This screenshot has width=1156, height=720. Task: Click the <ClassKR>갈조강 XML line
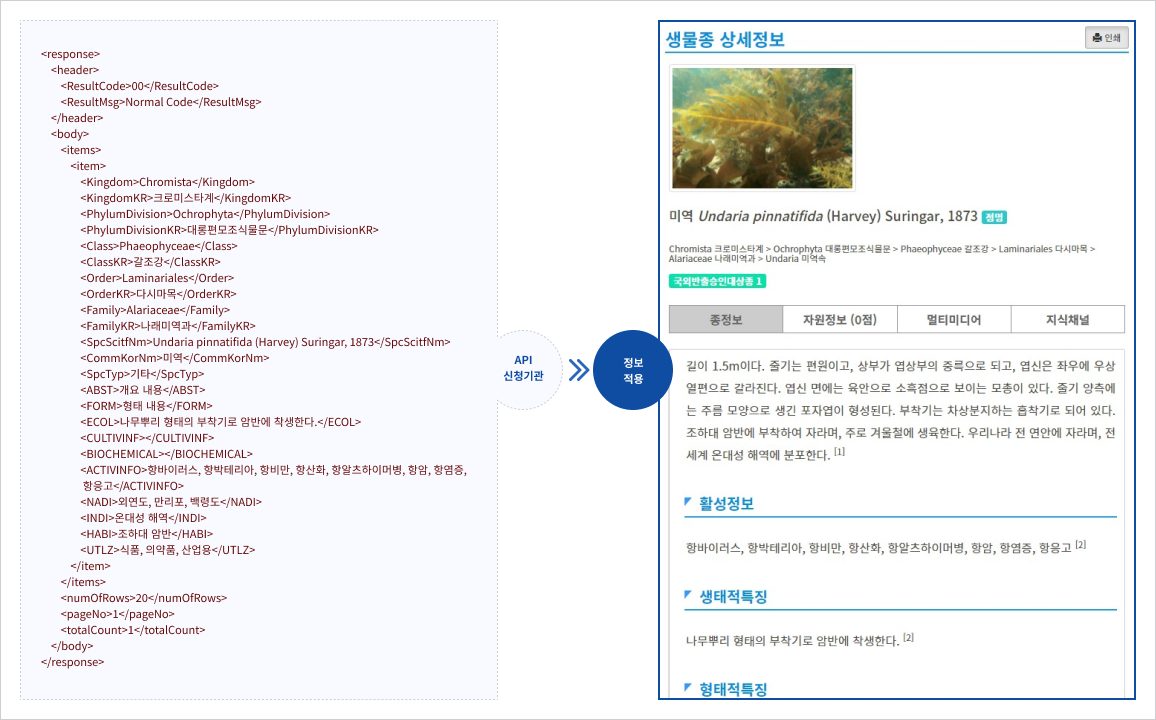[x=150, y=262]
